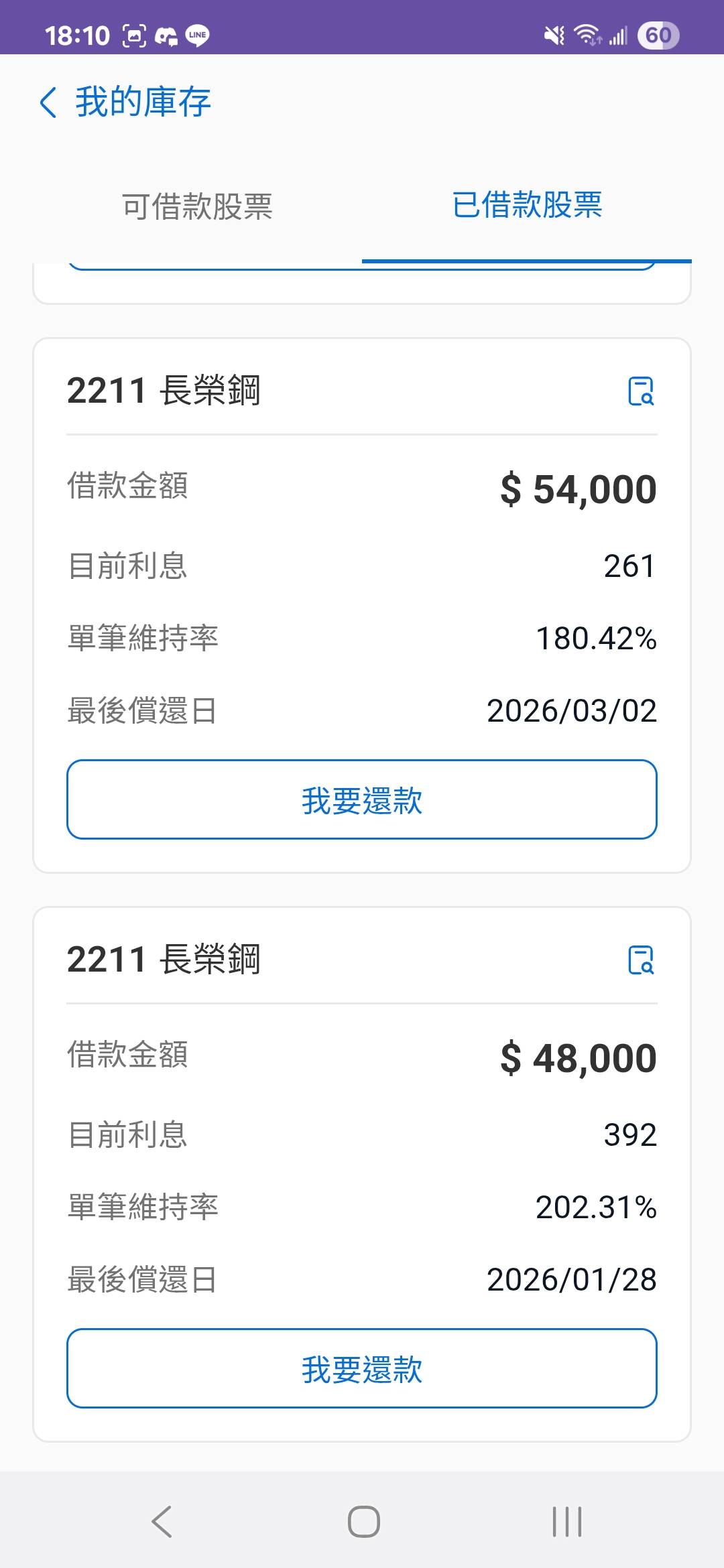The width and height of the screenshot is (724, 1568).
Task: Tap the Wi-Fi status icon
Action: coord(587,35)
